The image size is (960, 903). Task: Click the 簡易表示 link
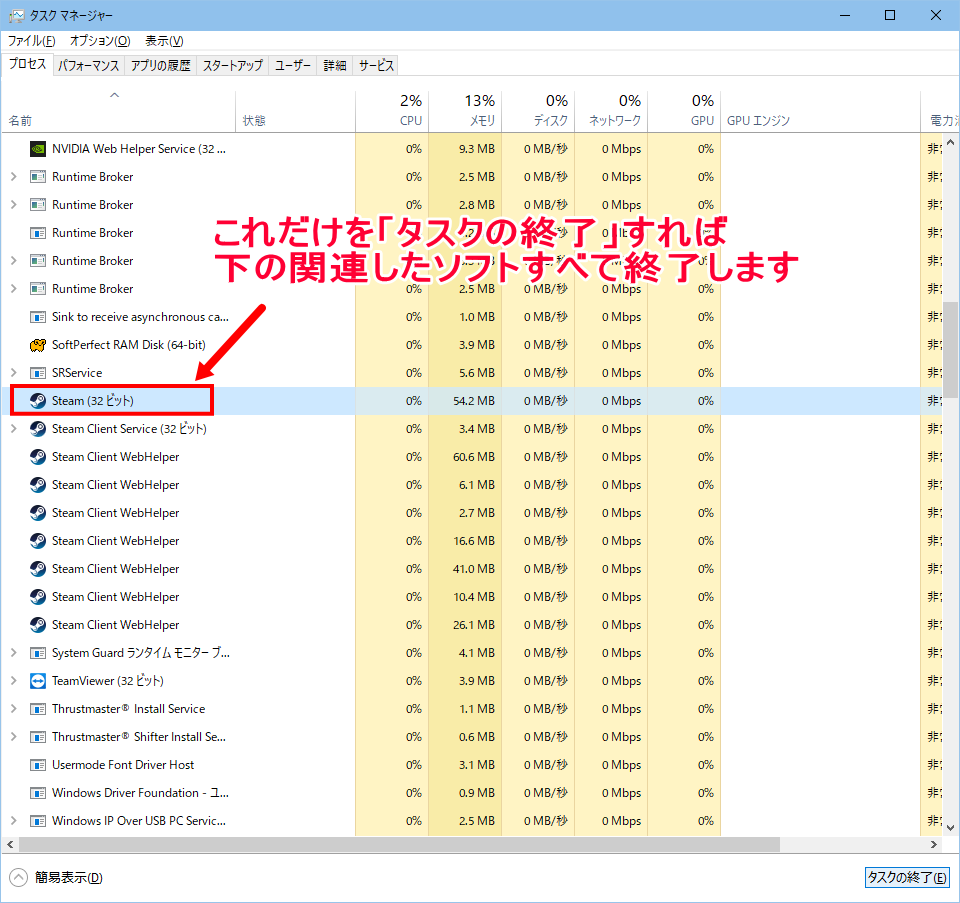pos(69,877)
